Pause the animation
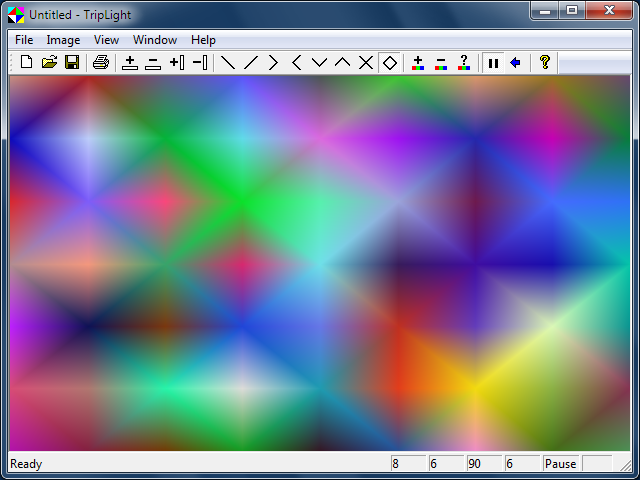Screen dimensions: 640x480 pos(493,63)
